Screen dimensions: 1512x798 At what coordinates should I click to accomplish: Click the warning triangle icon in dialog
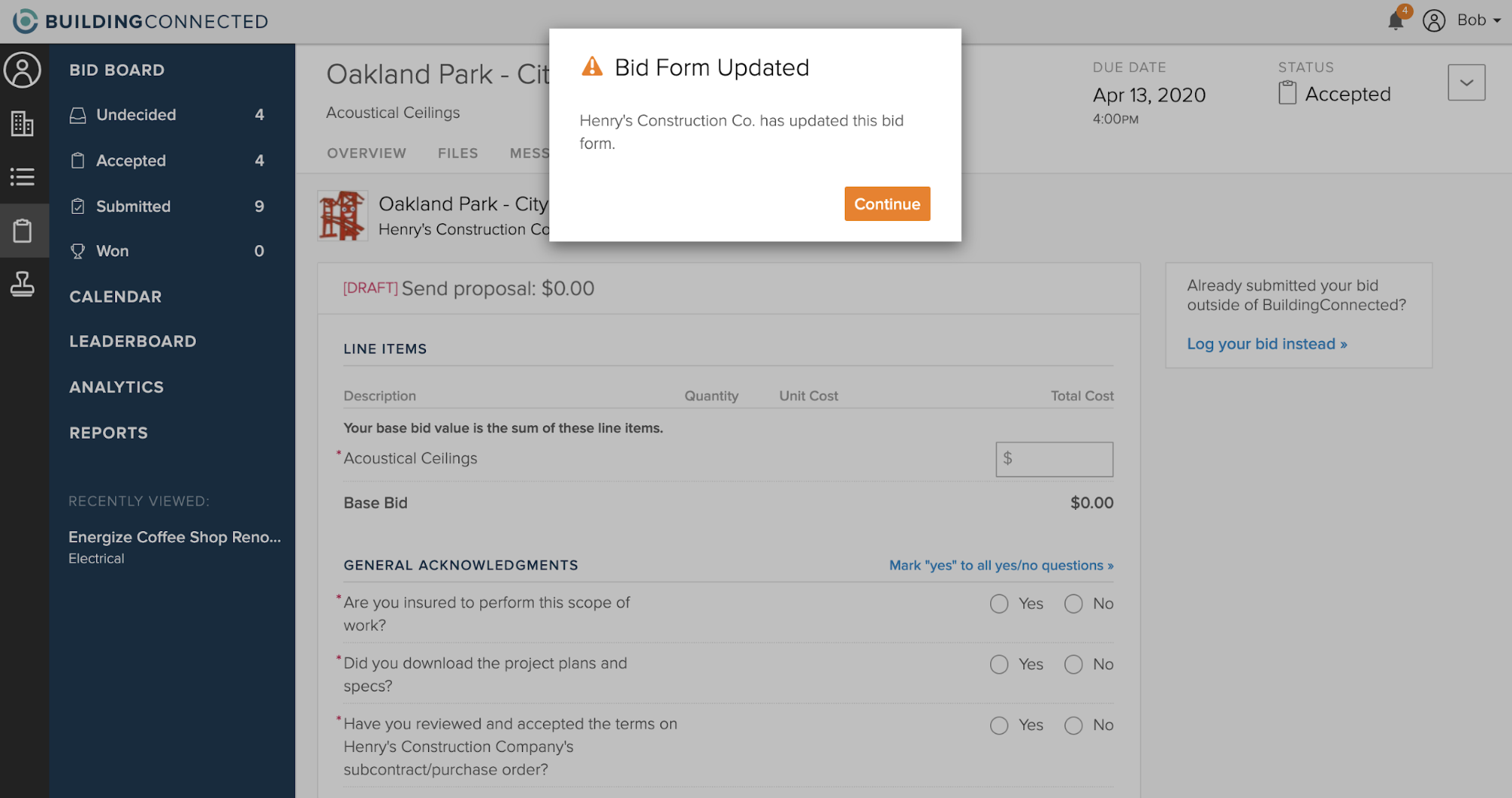point(592,67)
